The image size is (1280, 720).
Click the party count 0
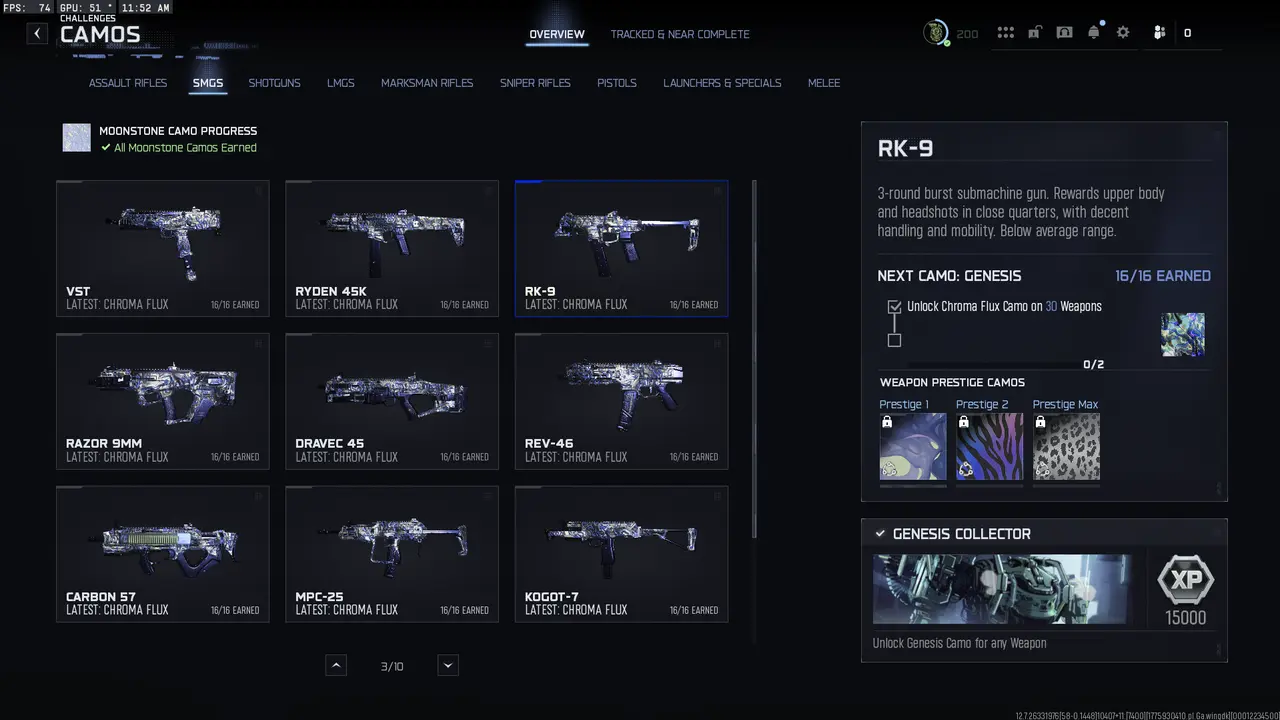coord(1187,33)
